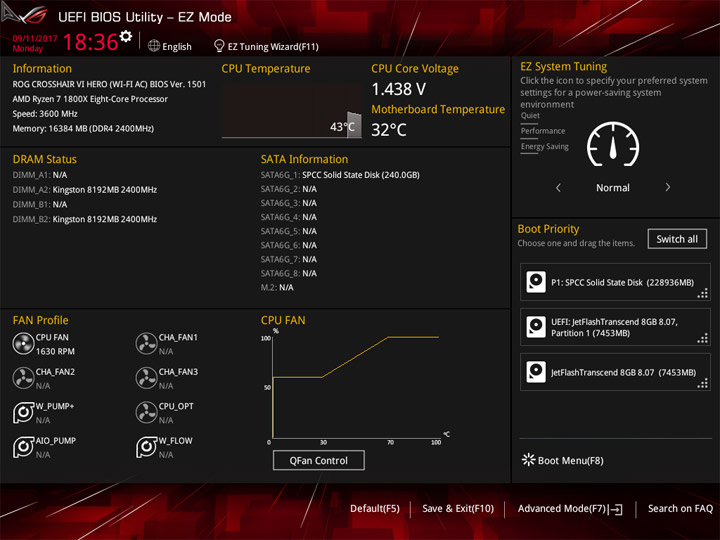Select the CHA_FAN2 fan icon

[23, 378]
